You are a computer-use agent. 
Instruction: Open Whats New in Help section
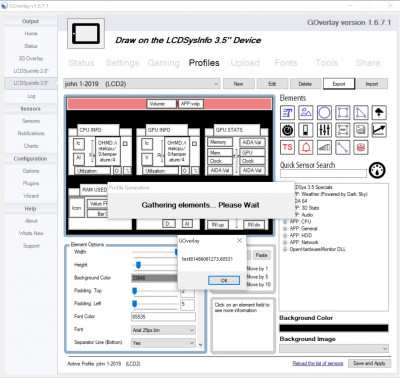tap(31, 233)
